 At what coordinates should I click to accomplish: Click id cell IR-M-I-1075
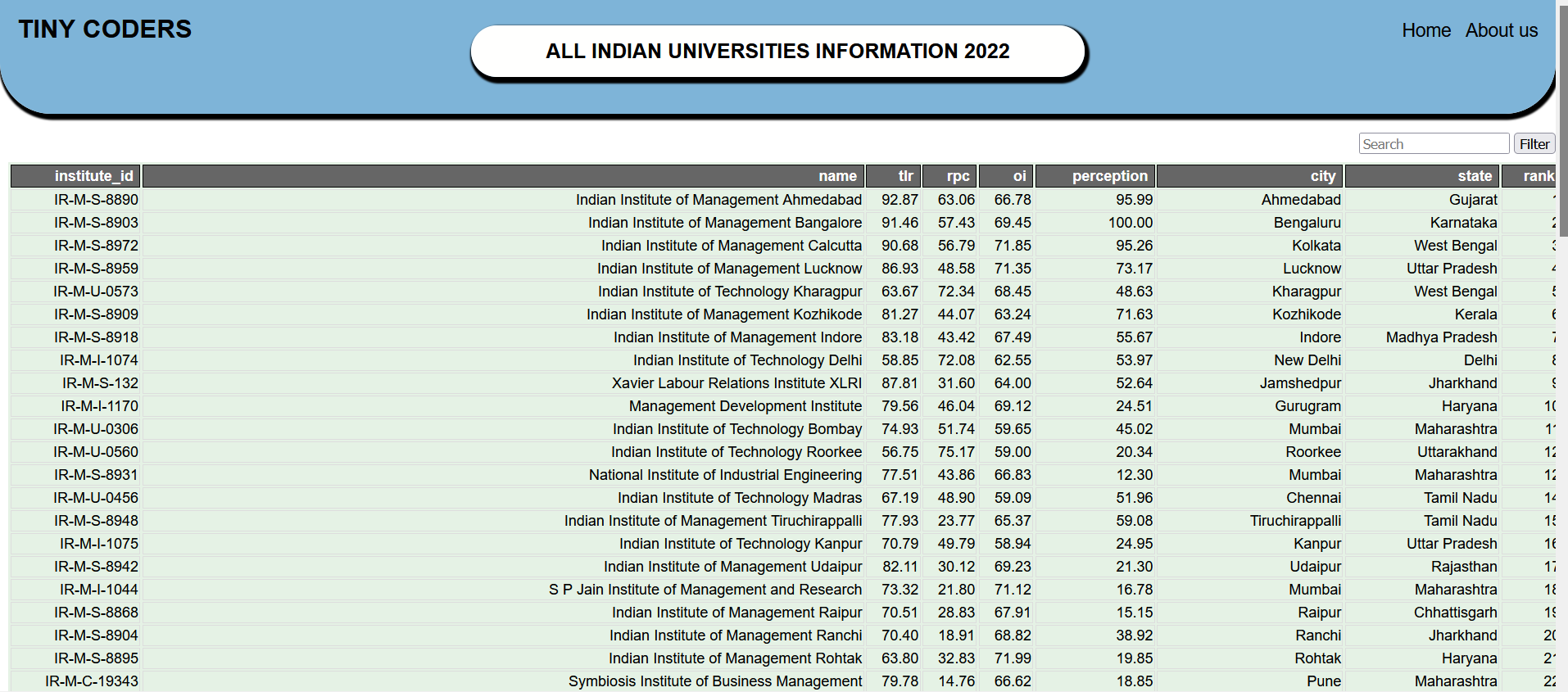coord(75,544)
